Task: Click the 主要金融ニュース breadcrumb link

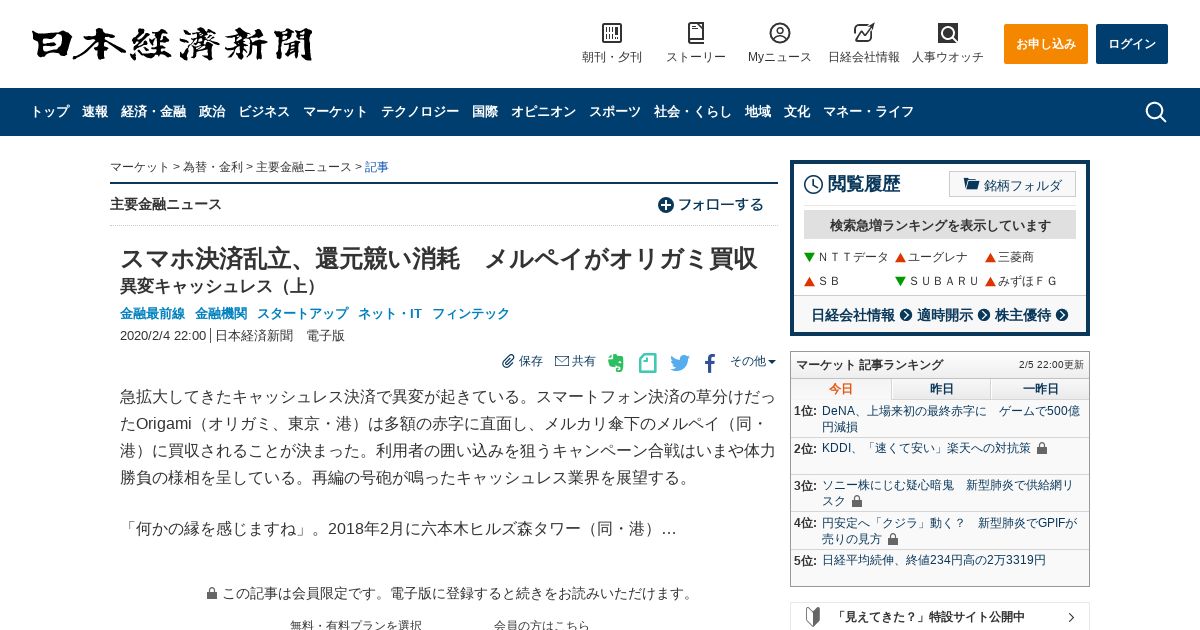Action: (x=304, y=167)
